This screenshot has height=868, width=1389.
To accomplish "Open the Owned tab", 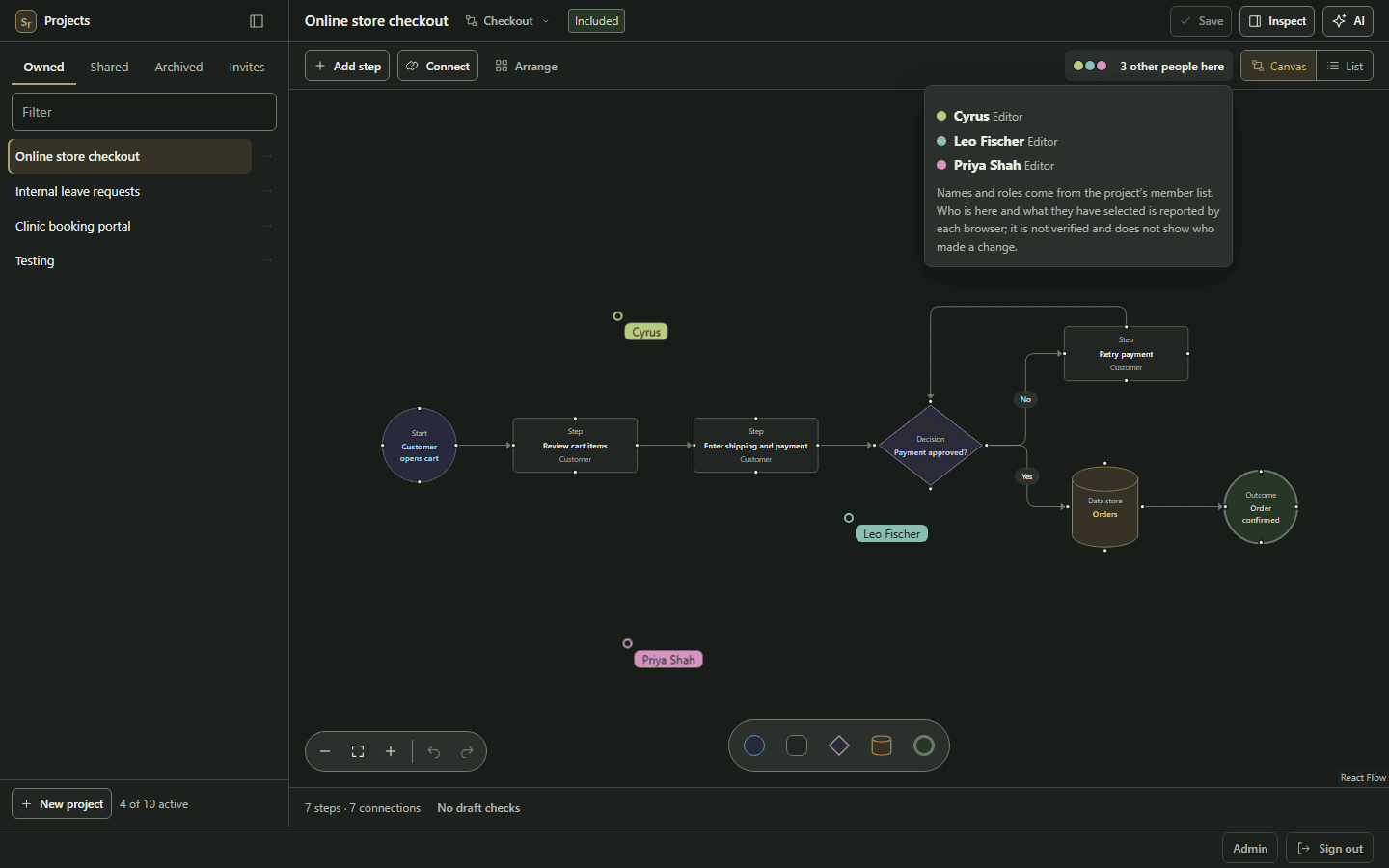I will click(43, 67).
